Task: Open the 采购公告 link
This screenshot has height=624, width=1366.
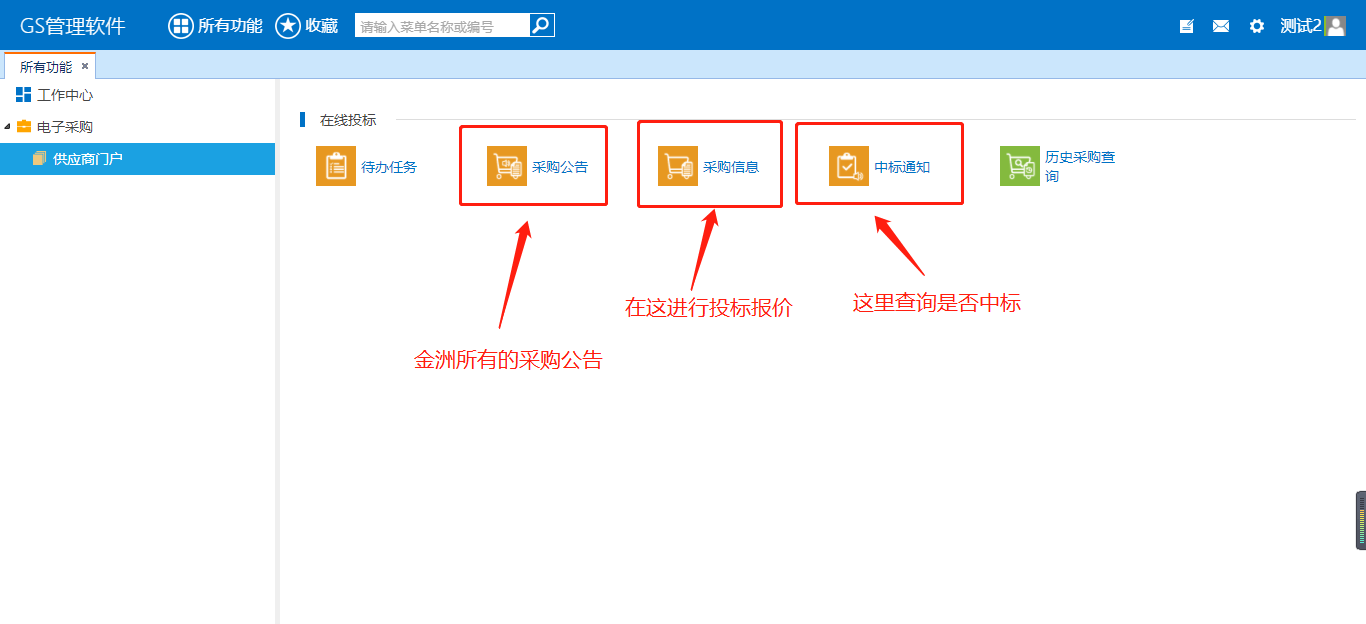Action: [560, 167]
